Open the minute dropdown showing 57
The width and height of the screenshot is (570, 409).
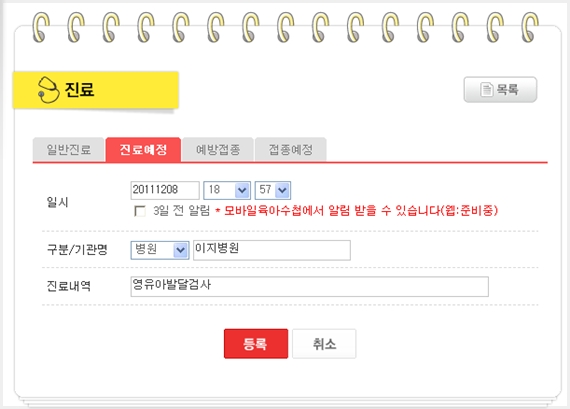coord(273,190)
